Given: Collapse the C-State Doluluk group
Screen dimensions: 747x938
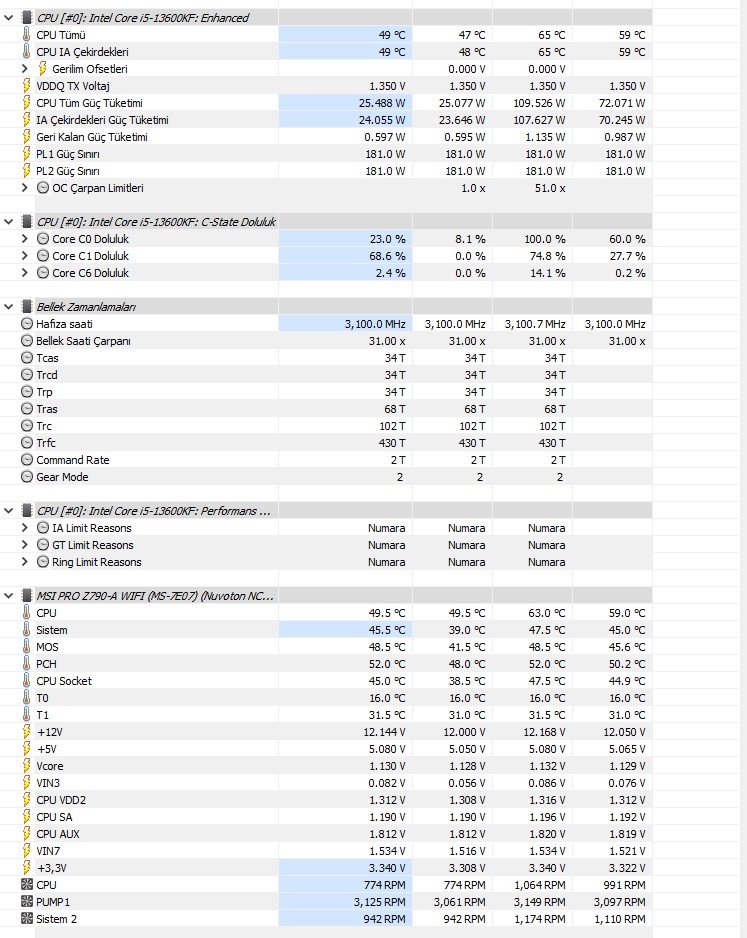Looking at the screenshot, I should 8,222.
